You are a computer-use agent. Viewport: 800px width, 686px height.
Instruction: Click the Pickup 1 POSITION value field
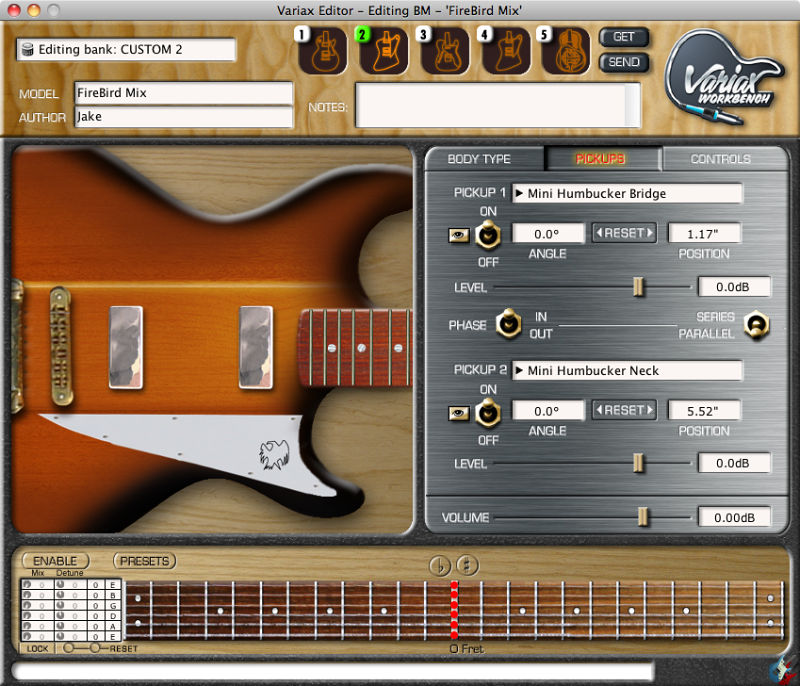pos(704,234)
